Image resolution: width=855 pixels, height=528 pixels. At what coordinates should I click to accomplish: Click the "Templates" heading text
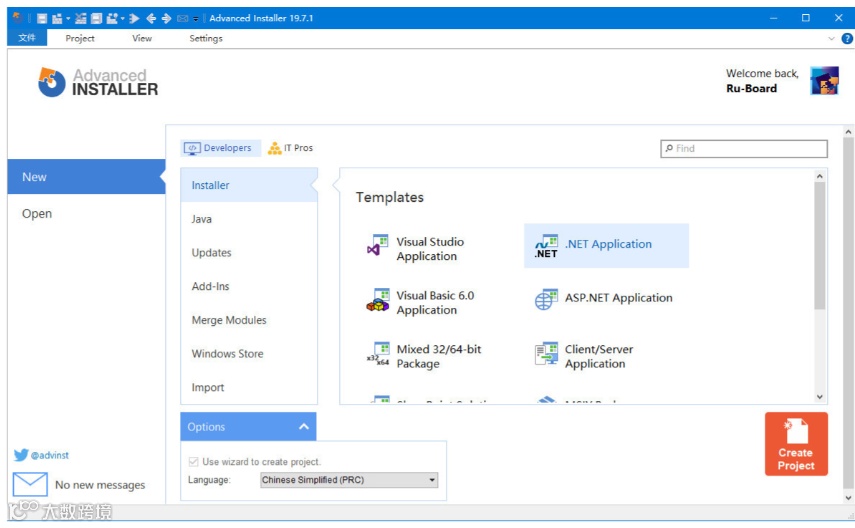[x=389, y=197]
